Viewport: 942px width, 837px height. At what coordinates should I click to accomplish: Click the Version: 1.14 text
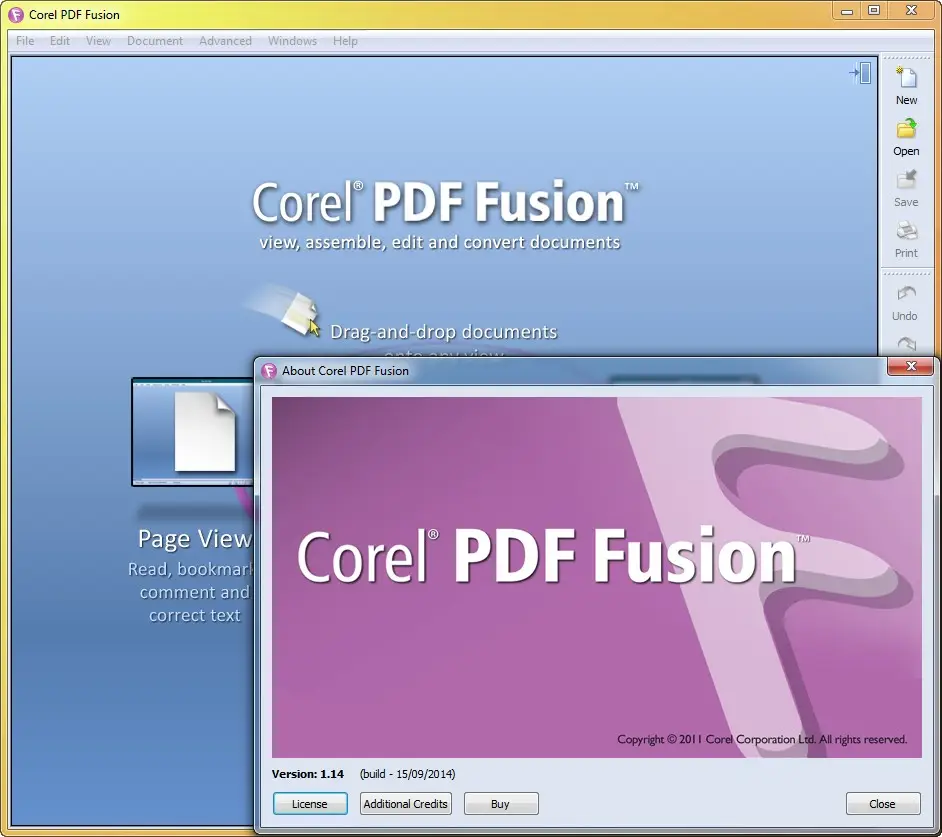(308, 774)
